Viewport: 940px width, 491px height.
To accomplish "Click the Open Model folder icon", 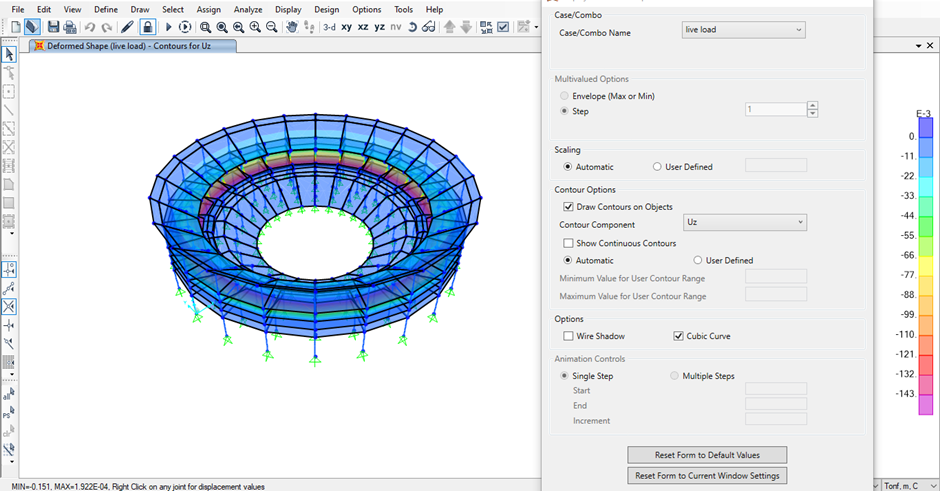I will pyautogui.click(x=32, y=27).
